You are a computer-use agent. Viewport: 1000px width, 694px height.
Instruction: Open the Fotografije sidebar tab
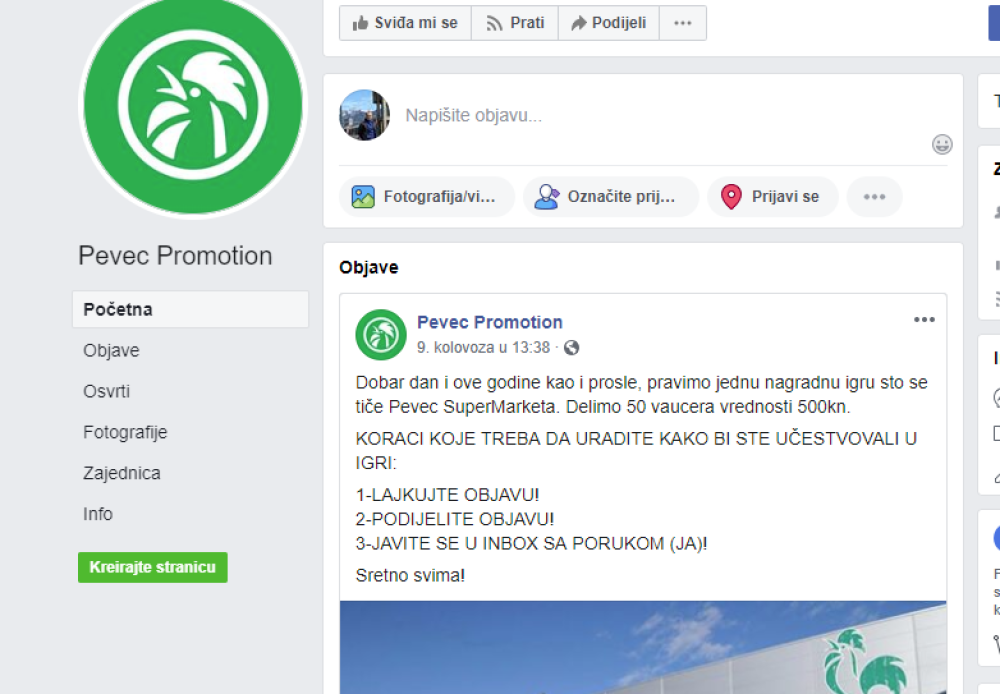125,432
